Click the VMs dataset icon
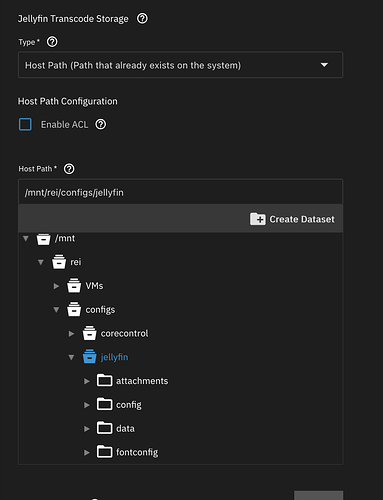This screenshot has width=383, height=500. coord(74,286)
